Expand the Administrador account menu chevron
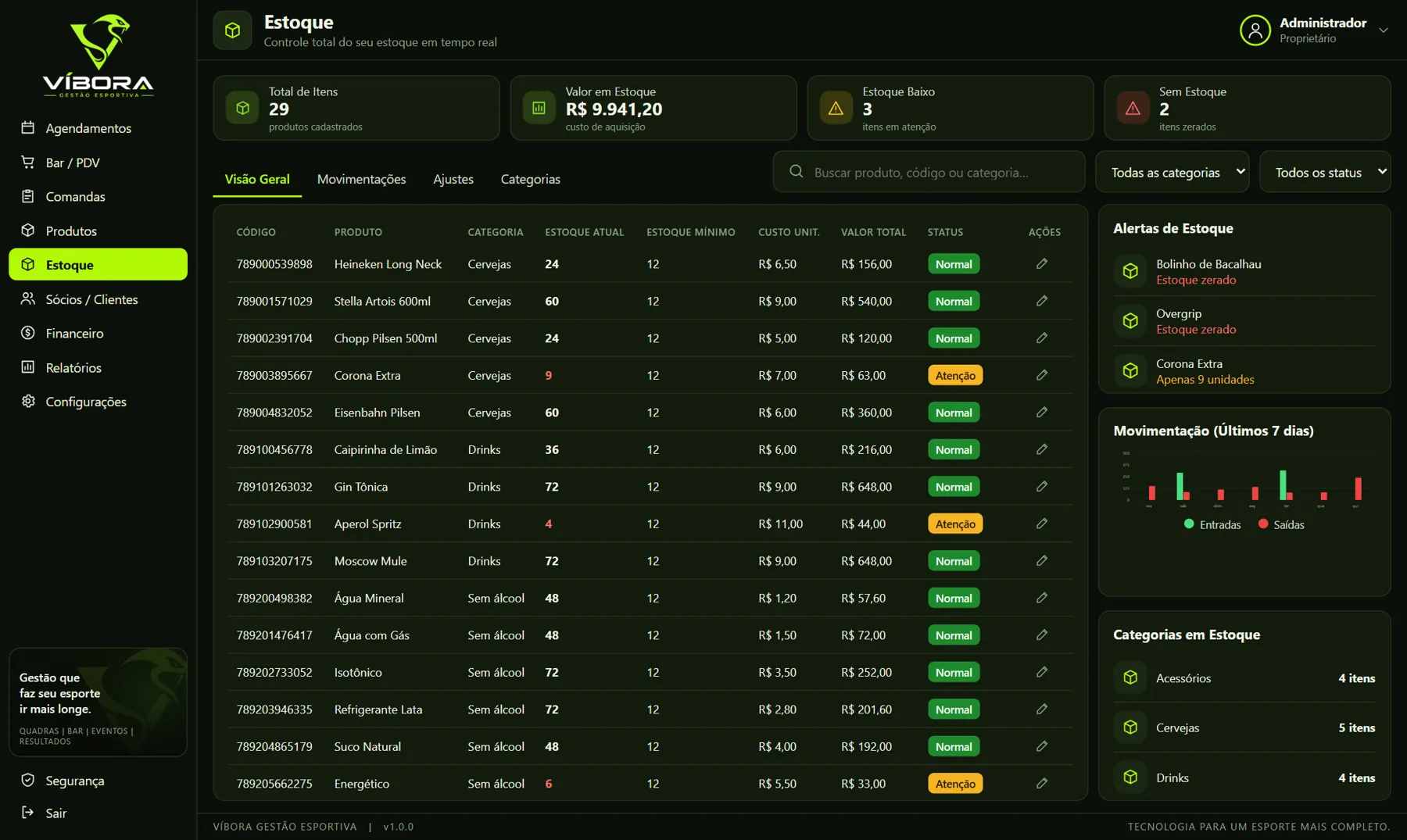 click(1383, 30)
